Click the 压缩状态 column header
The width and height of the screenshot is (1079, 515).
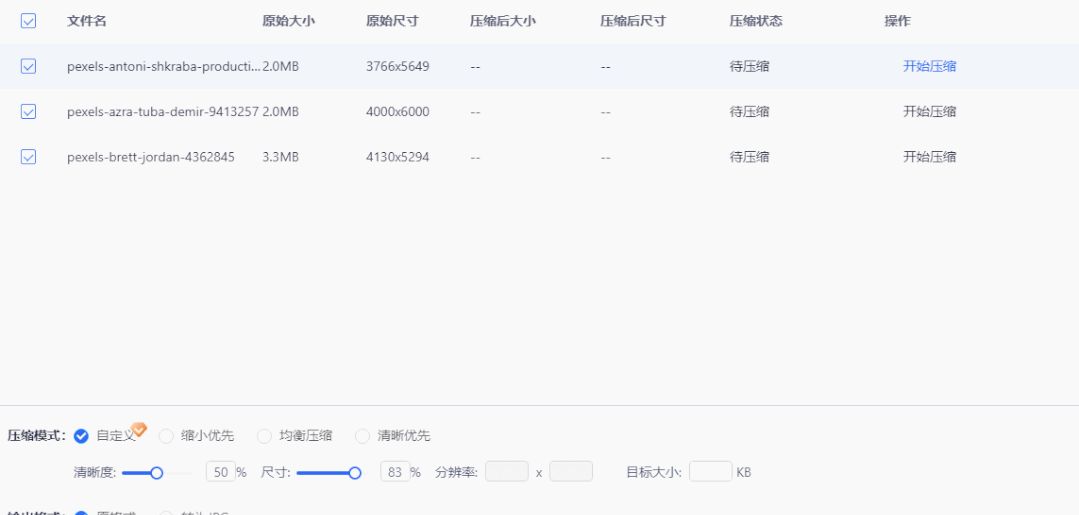pyautogui.click(x=756, y=21)
